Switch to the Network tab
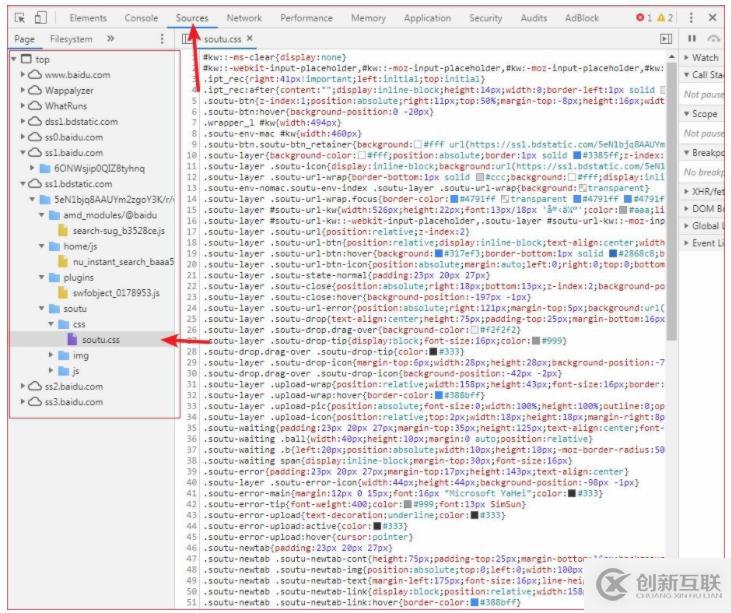The image size is (731, 613). (244, 18)
